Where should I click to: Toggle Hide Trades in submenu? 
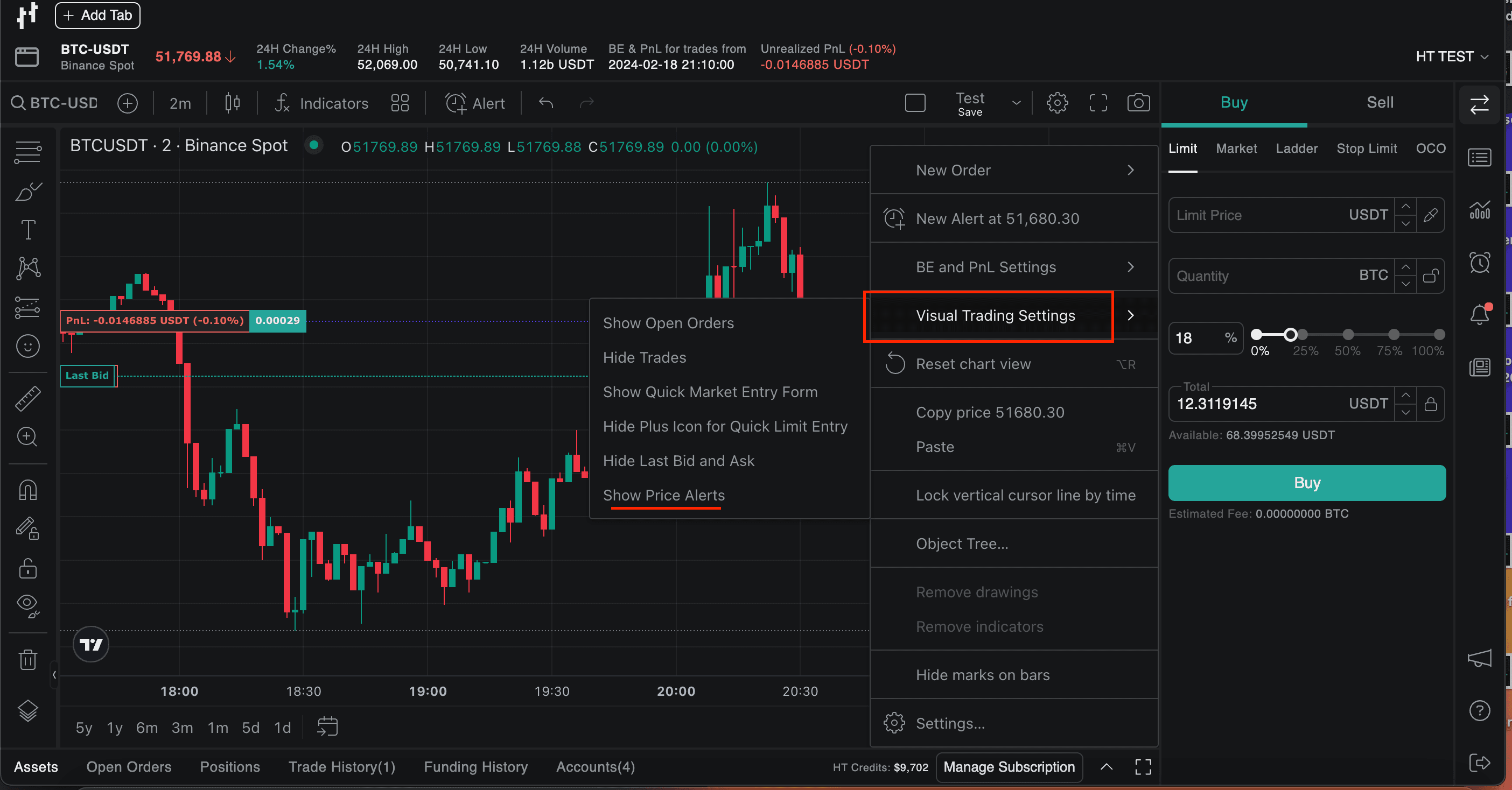click(645, 358)
